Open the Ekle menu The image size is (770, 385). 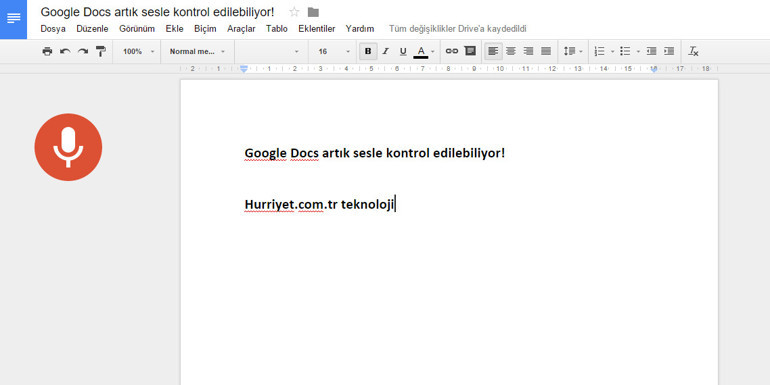[x=174, y=29]
